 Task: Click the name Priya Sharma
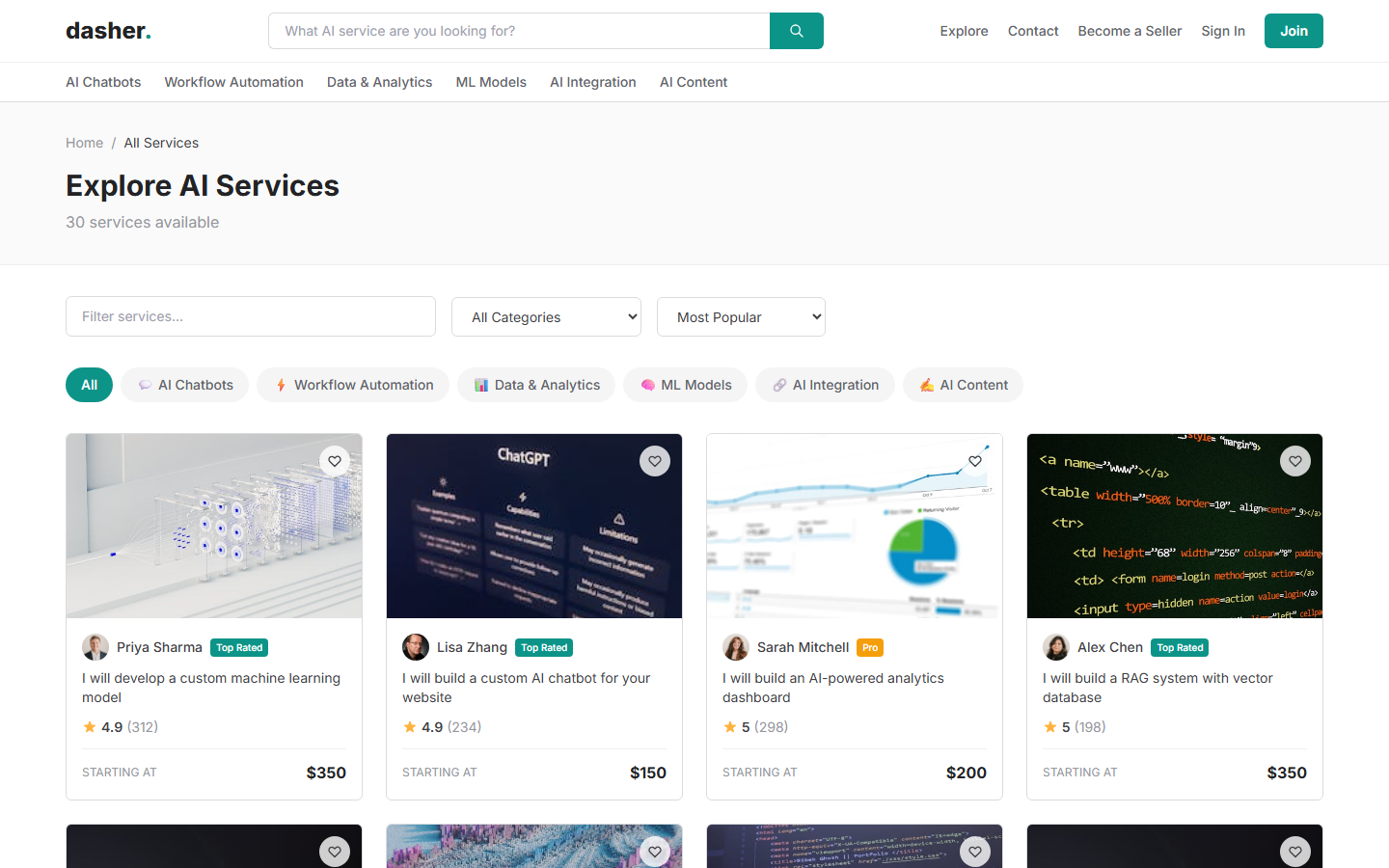[x=159, y=647]
